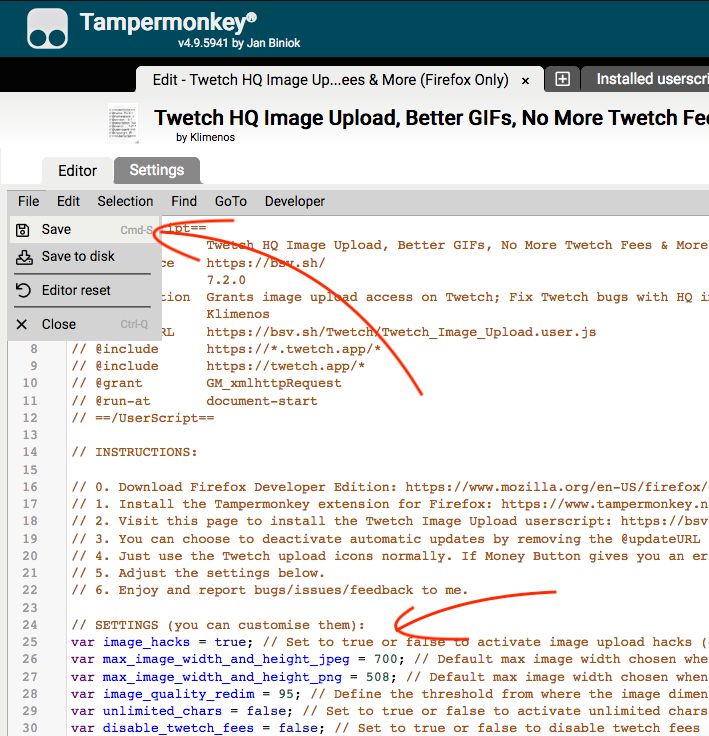709x736 pixels.
Task: Click line number 30 in the gutter
Action: (x=30, y=728)
